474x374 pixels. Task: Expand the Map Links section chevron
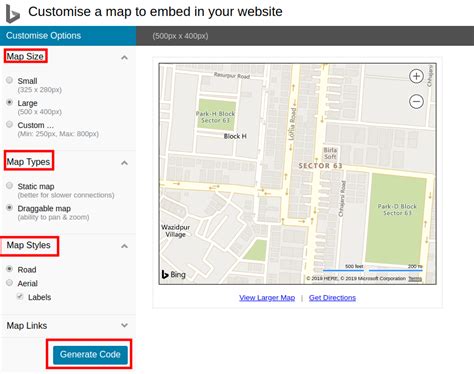124,325
